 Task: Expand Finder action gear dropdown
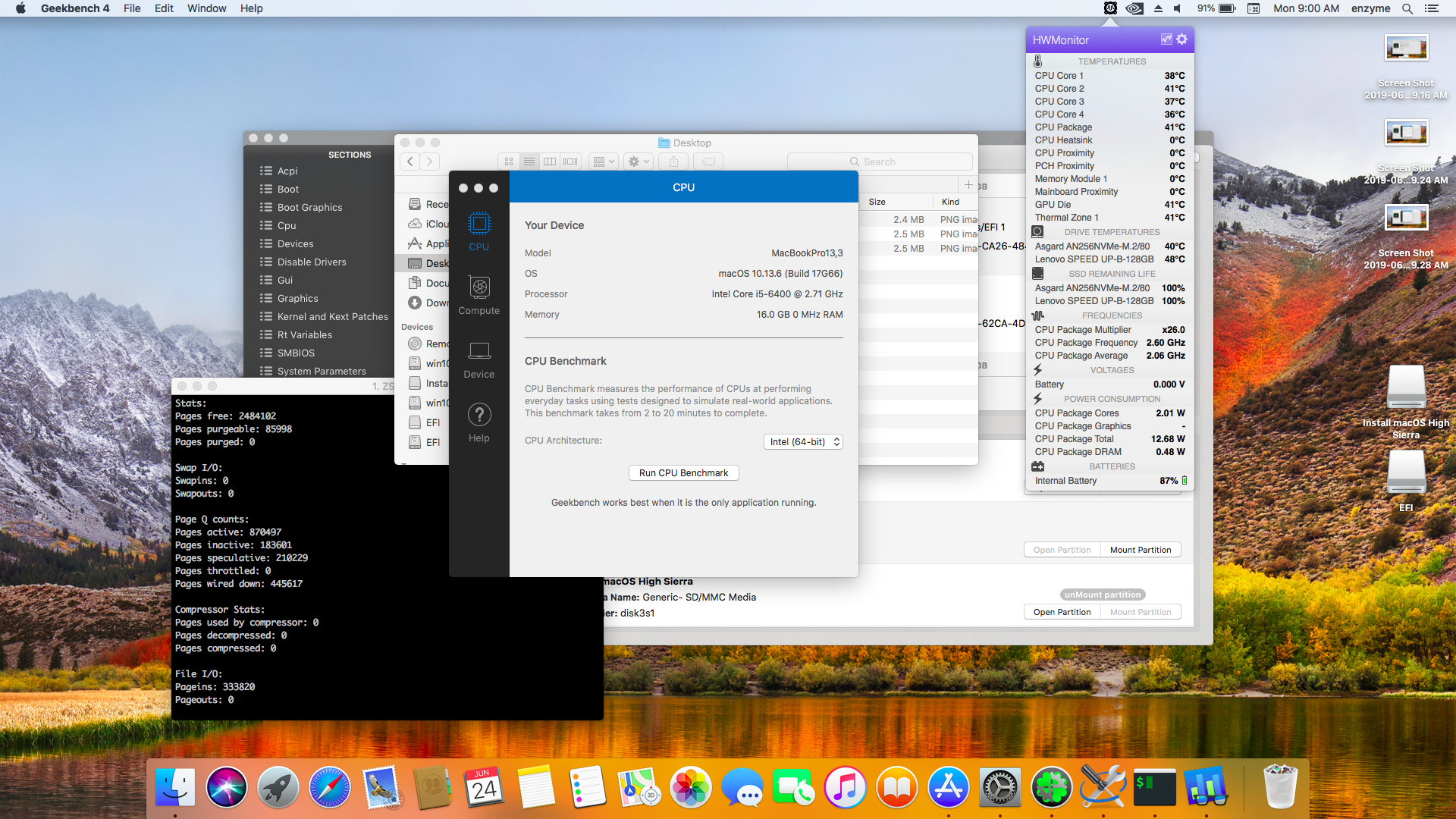[x=639, y=162]
